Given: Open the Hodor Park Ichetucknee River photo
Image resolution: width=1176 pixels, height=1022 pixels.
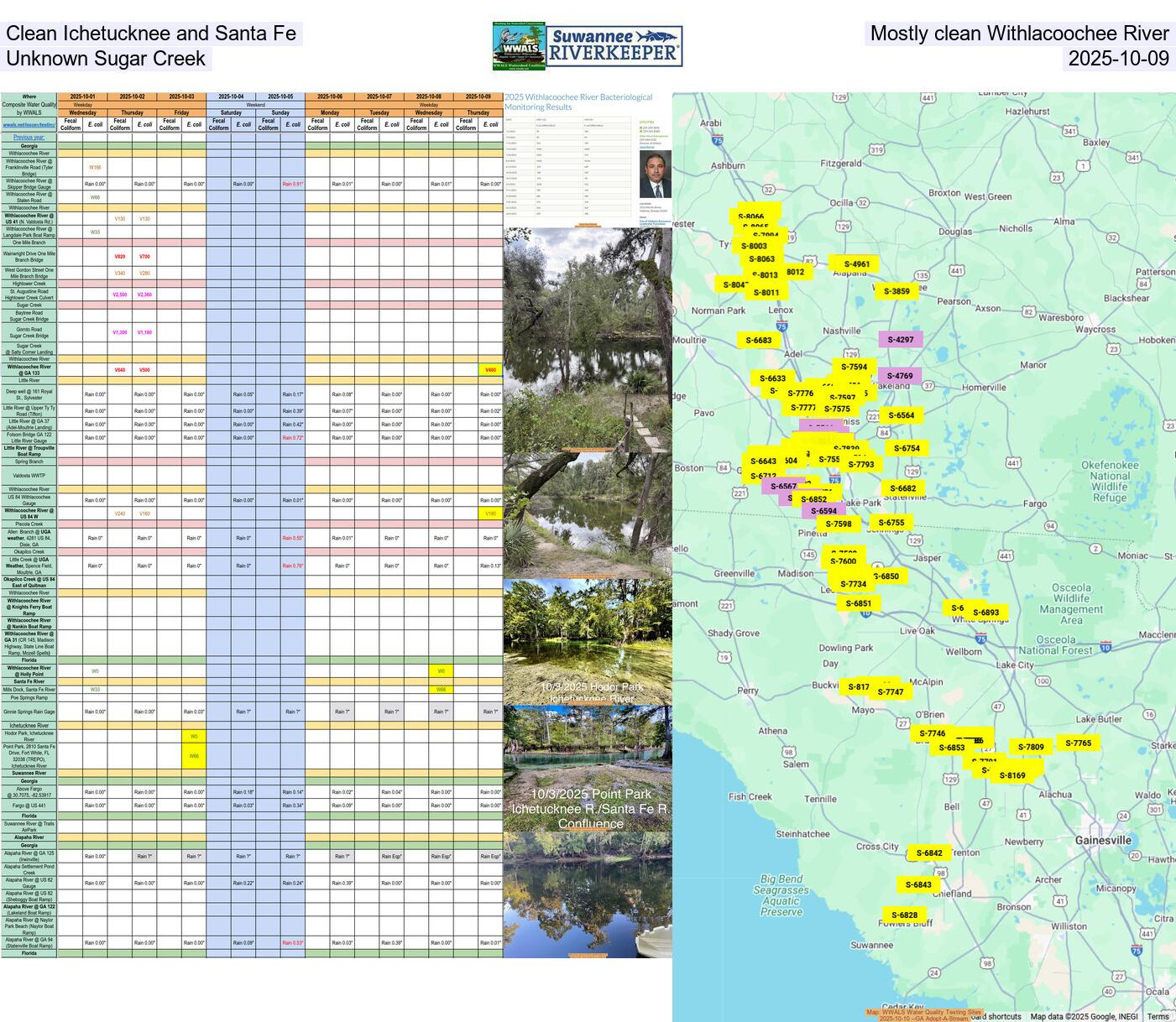Looking at the screenshot, I should (588, 642).
